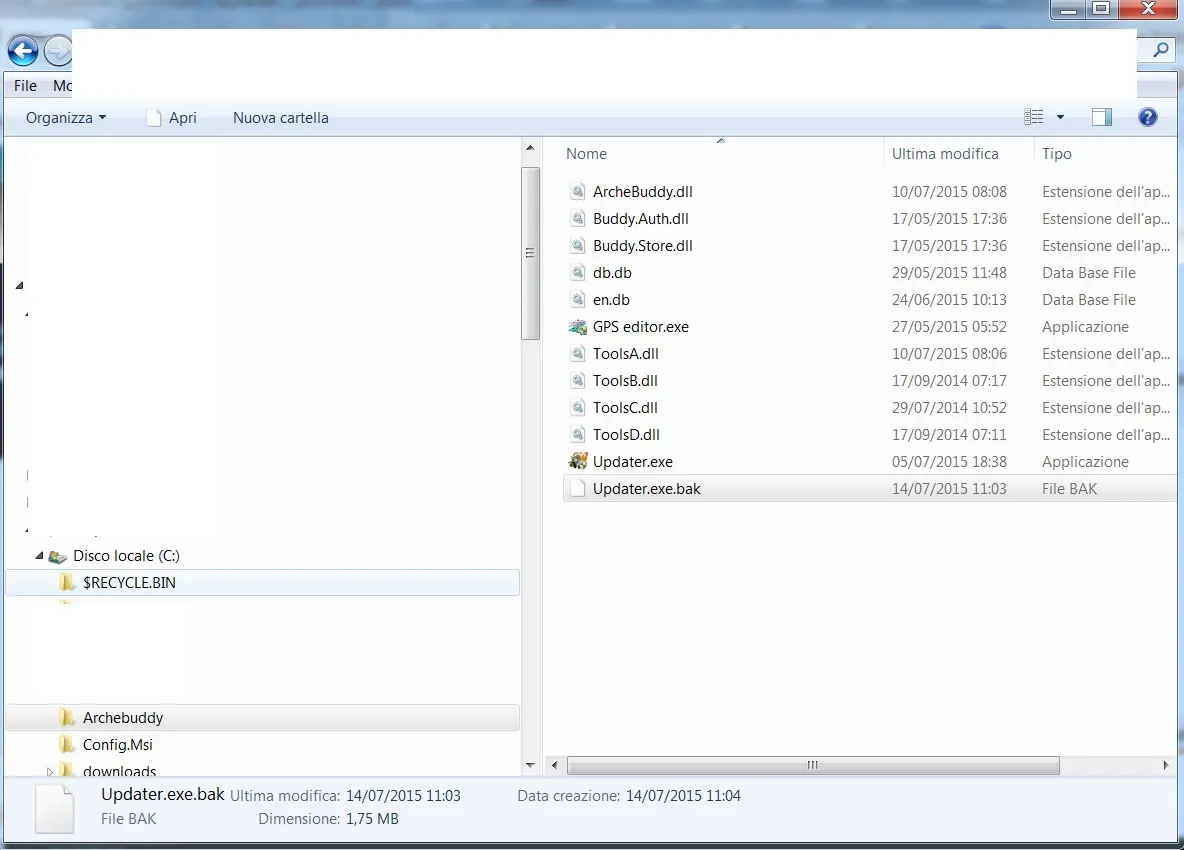Click the change view icon
The height and width of the screenshot is (850, 1184).
pos(1034,117)
